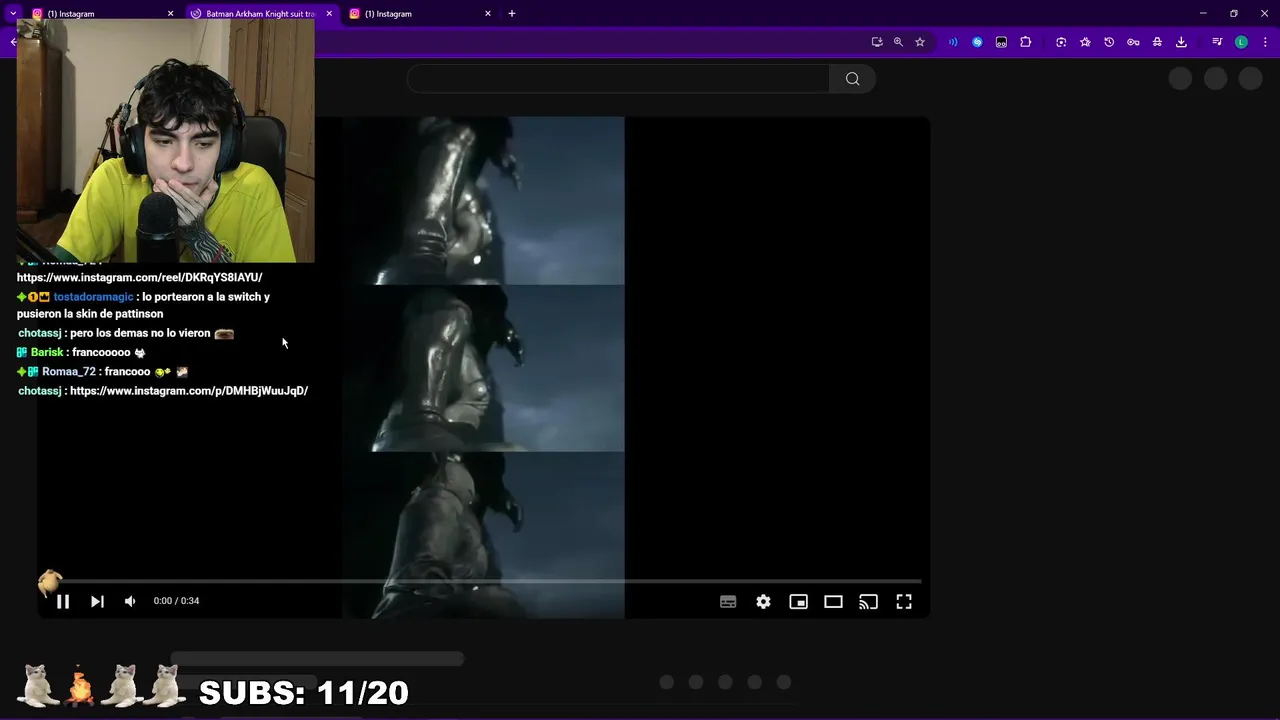Open the tab search dropdown chevron
1280x720 pixels.
click(x=13, y=13)
